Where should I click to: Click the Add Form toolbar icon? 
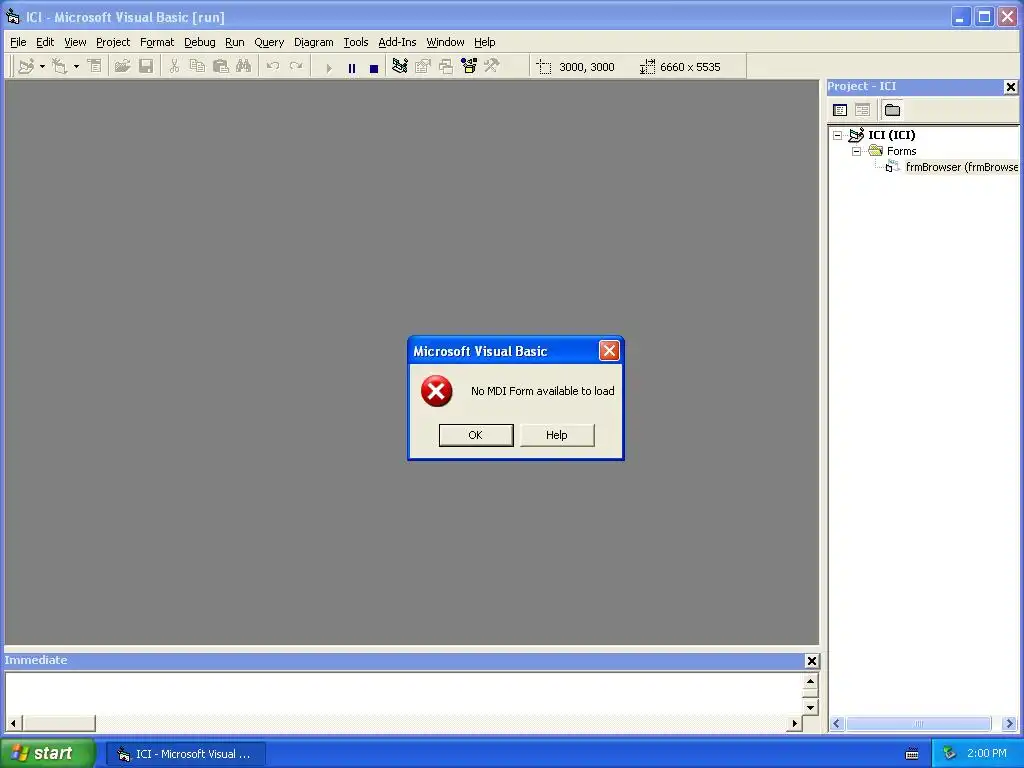(x=60, y=66)
